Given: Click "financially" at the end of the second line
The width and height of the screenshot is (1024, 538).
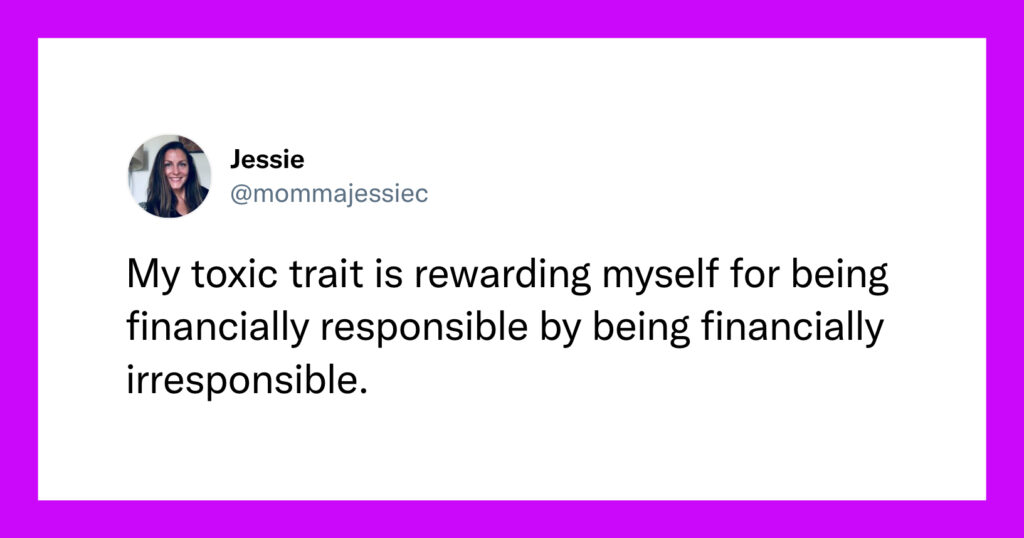Looking at the screenshot, I should [793, 328].
